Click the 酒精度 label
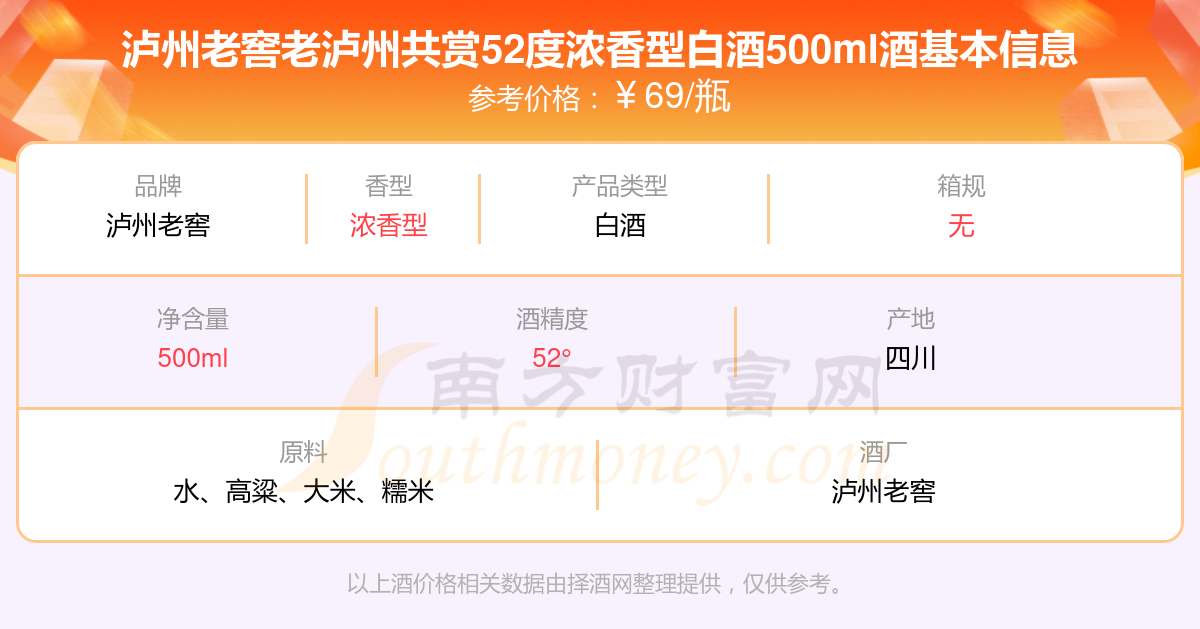The height and width of the screenshot is (629, 1200). coord(552,319)
